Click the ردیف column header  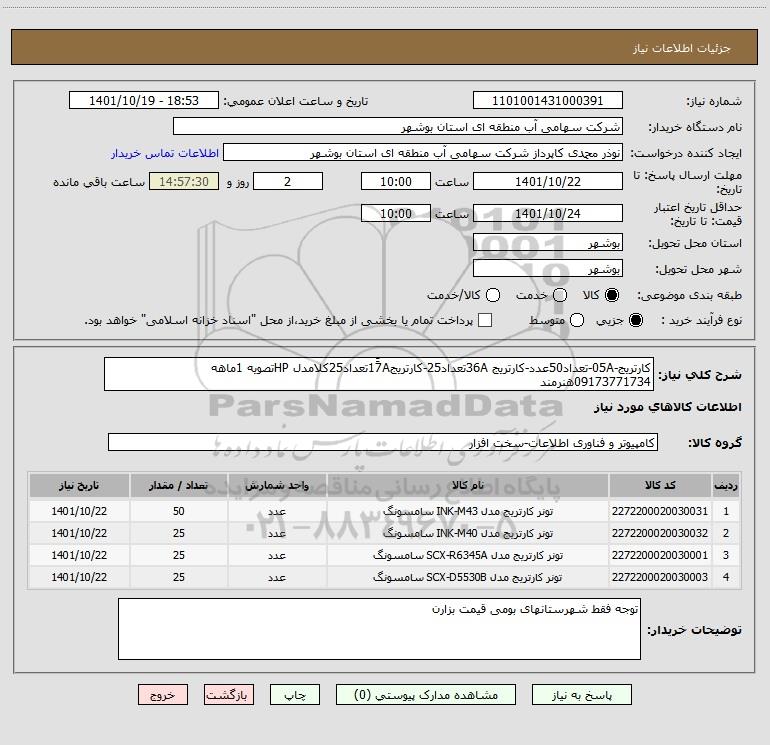[726, 486]
